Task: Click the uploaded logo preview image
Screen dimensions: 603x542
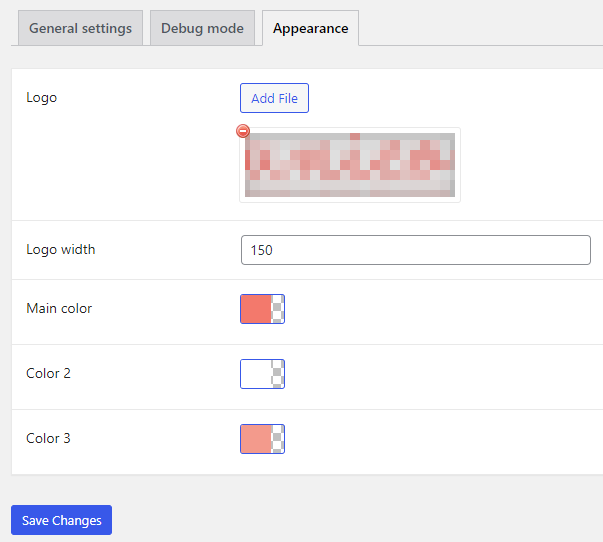Action: (x=350, y=165)
